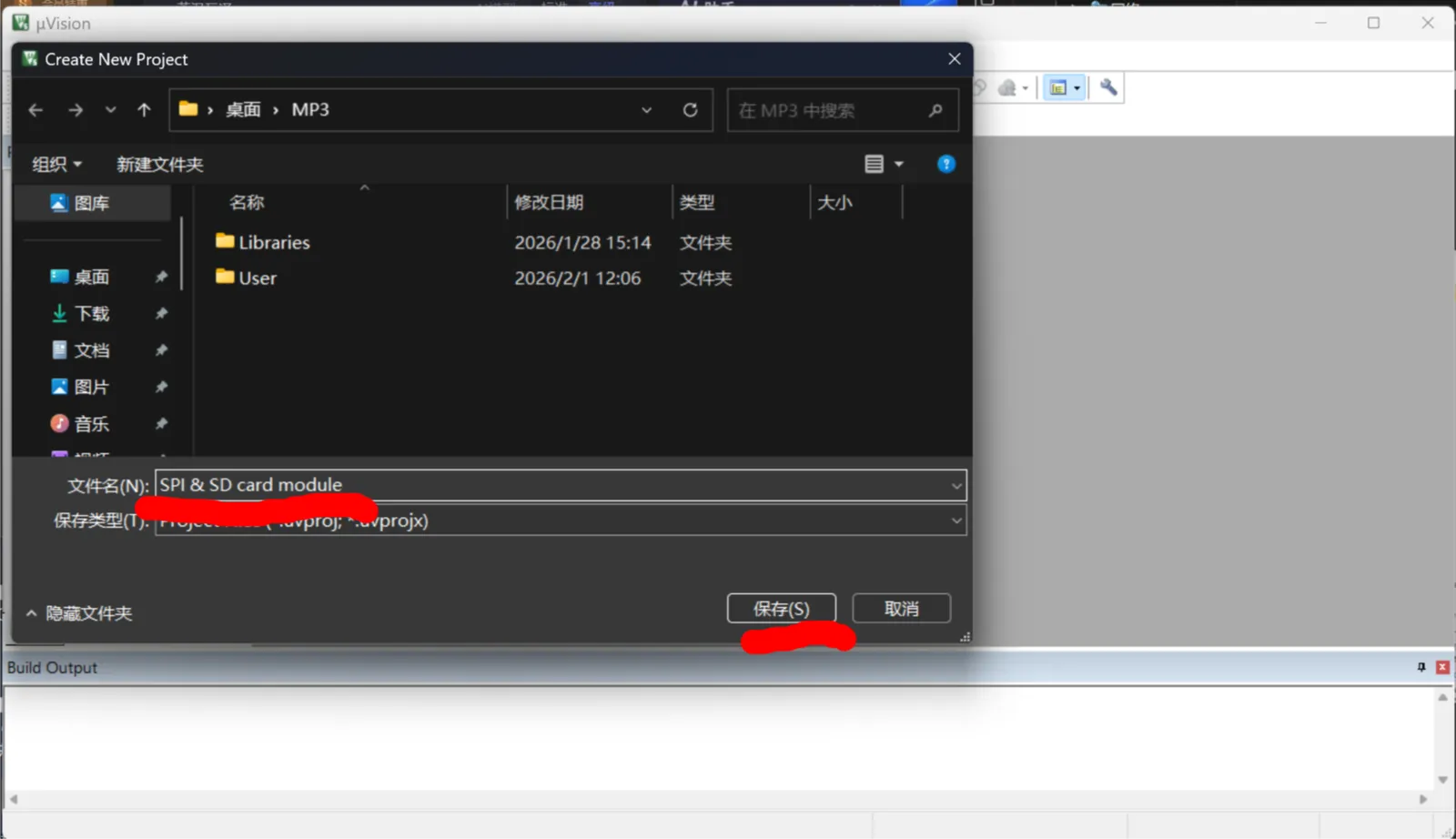Expand the address bar path dropdown
The image size is (1456, 839).
tap(647, 110)
